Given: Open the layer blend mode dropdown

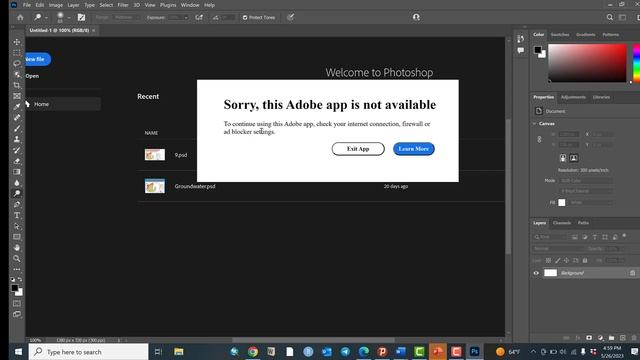Looking at the screenshot, I should tap(558, 249).
